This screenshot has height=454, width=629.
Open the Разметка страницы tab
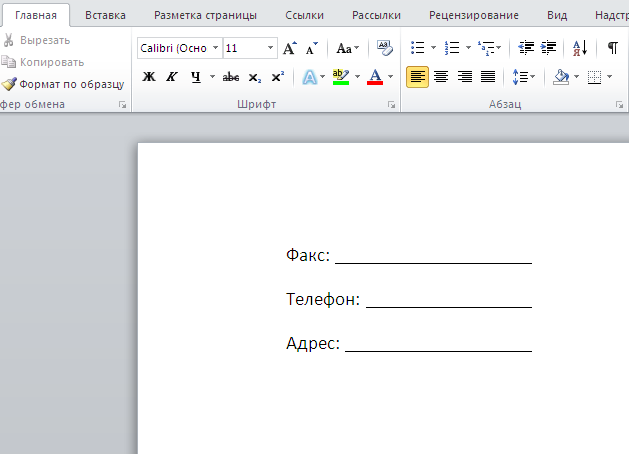pyautogui.click(x=205, y=15)
